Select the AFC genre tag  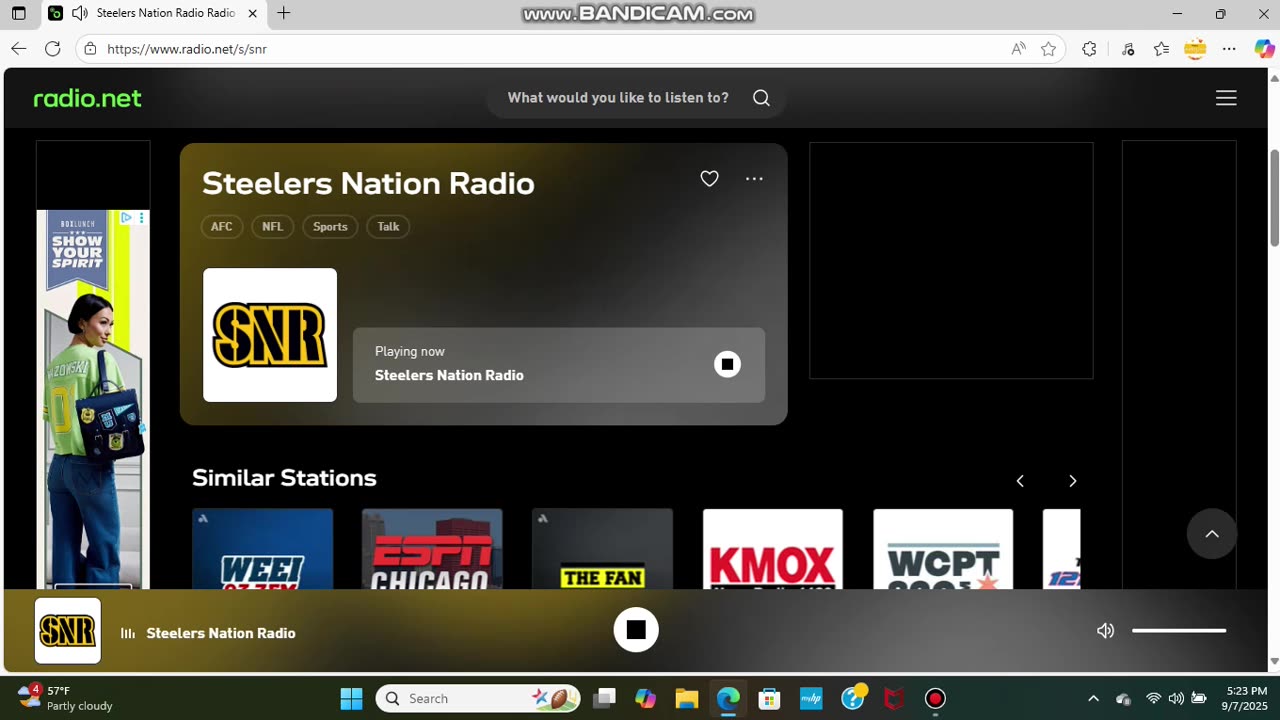point(221,227)
